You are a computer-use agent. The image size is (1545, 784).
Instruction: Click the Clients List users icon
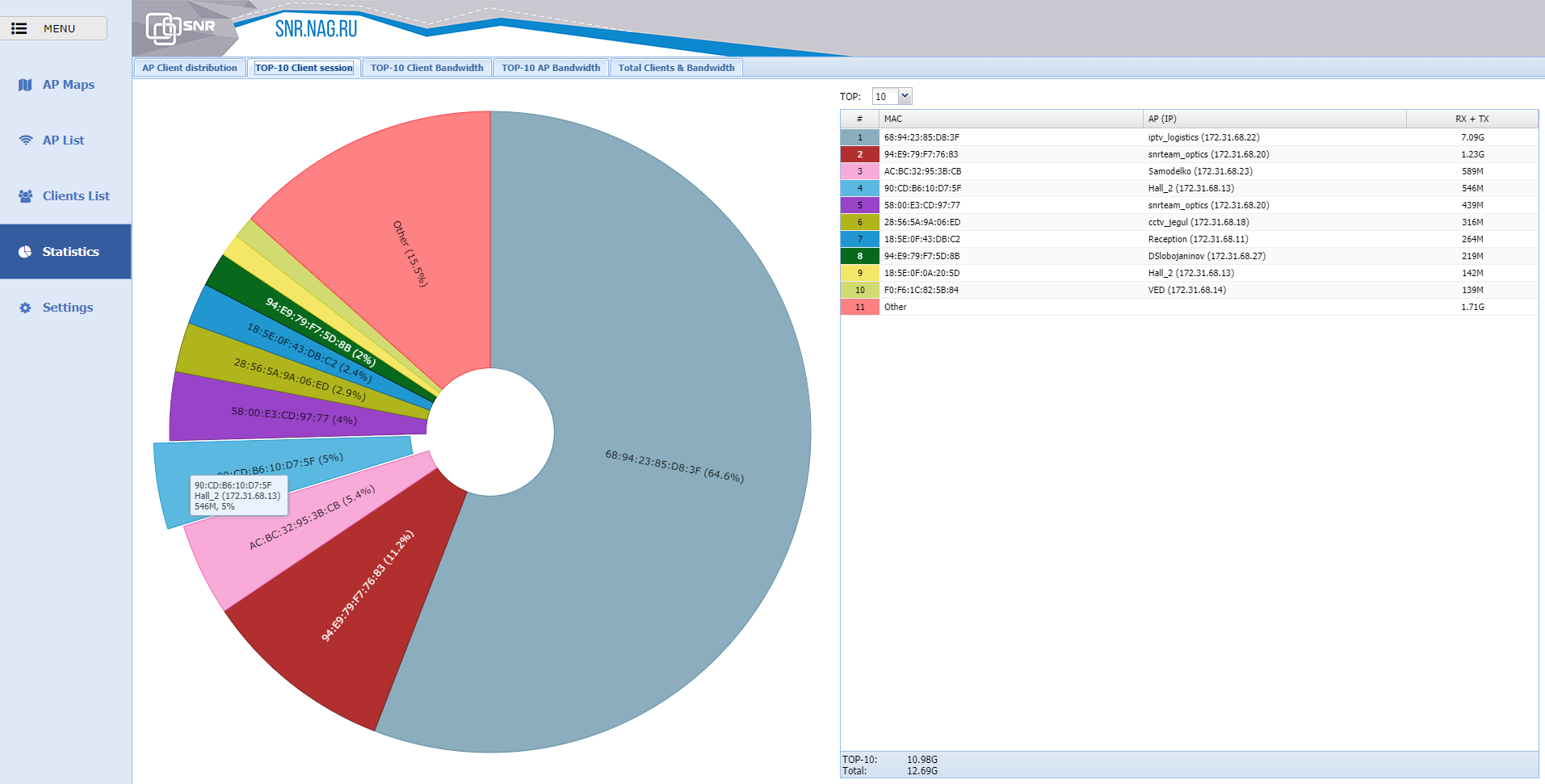(x=26, y=196)
